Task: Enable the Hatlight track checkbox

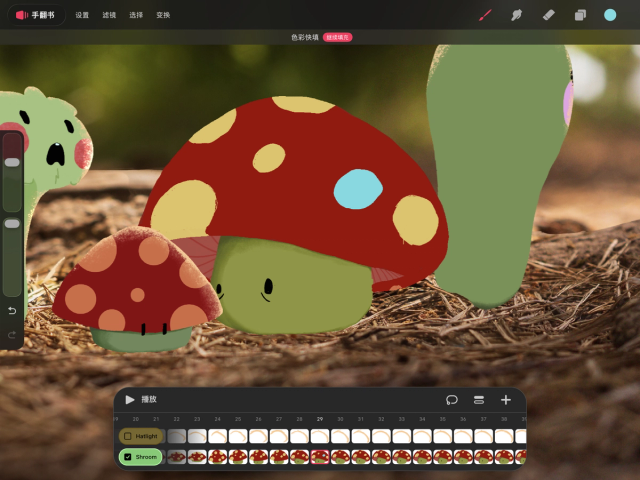Action: point(127,436)
